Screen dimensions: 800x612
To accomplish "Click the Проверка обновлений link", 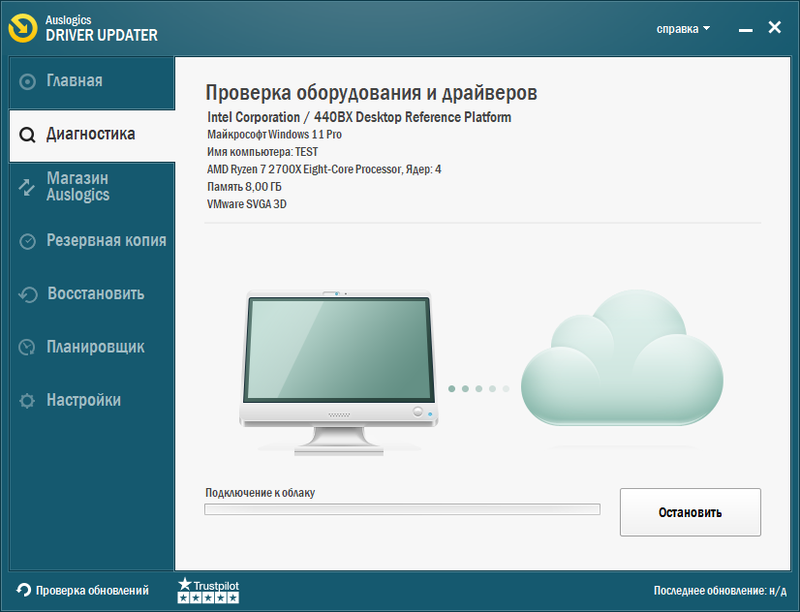I will [x=92, y=591].
